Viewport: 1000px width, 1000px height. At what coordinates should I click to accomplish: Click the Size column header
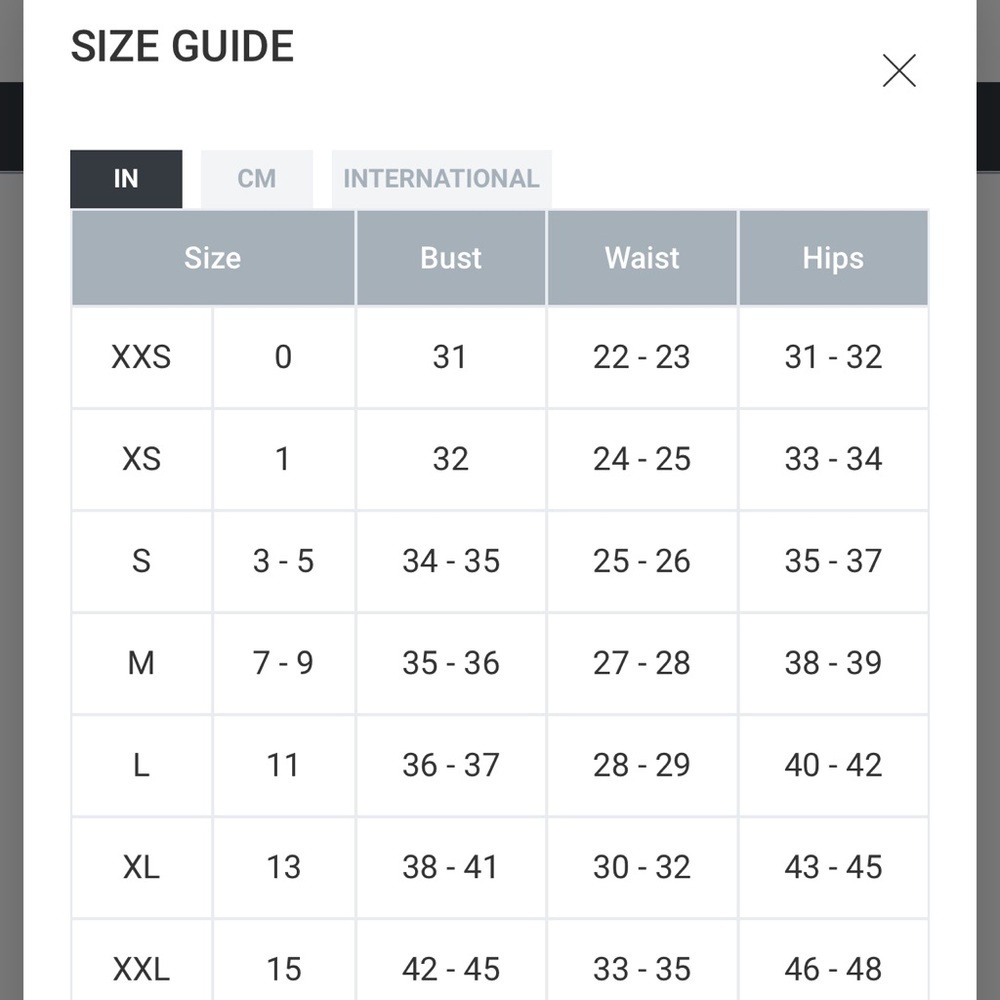(x=213, y=258)
